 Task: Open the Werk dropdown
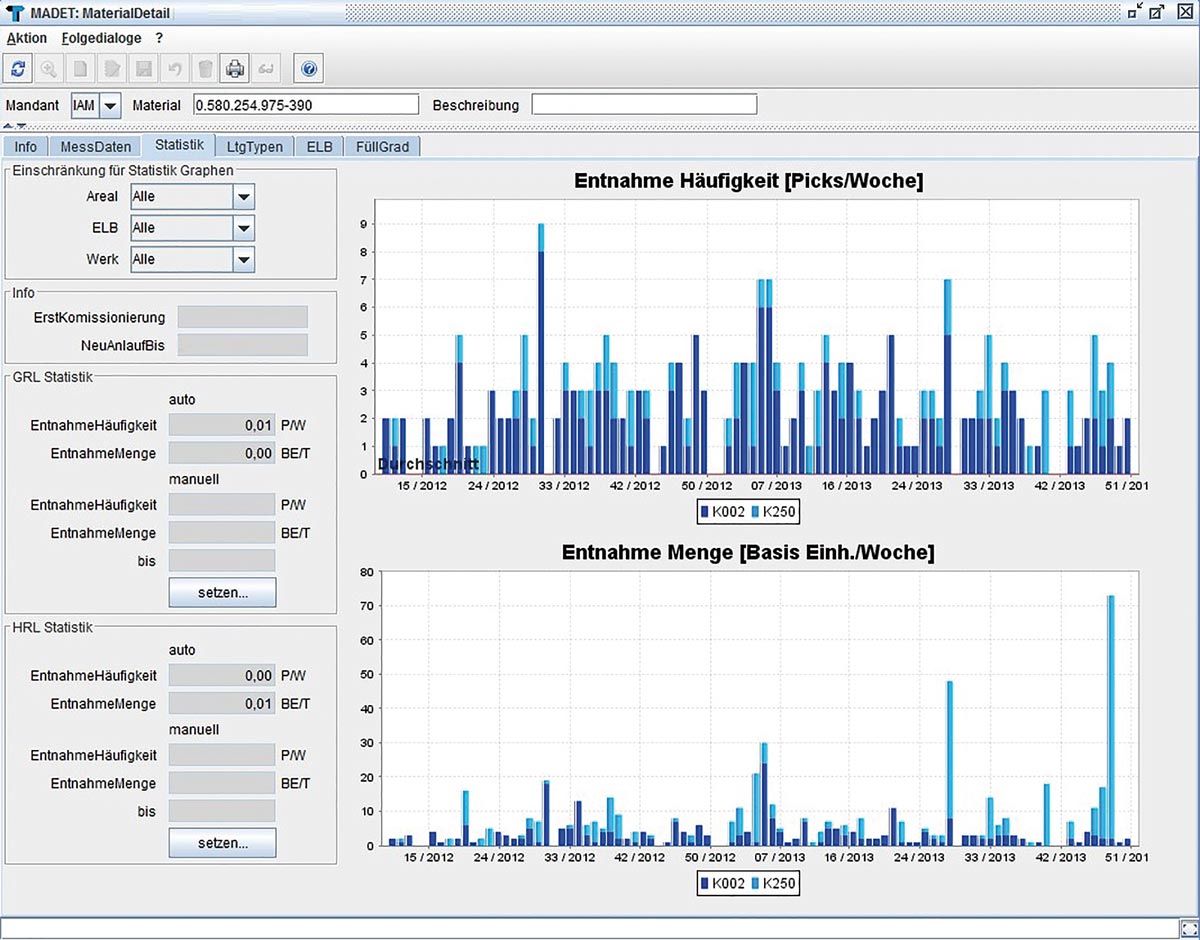[x=243, y=259]
